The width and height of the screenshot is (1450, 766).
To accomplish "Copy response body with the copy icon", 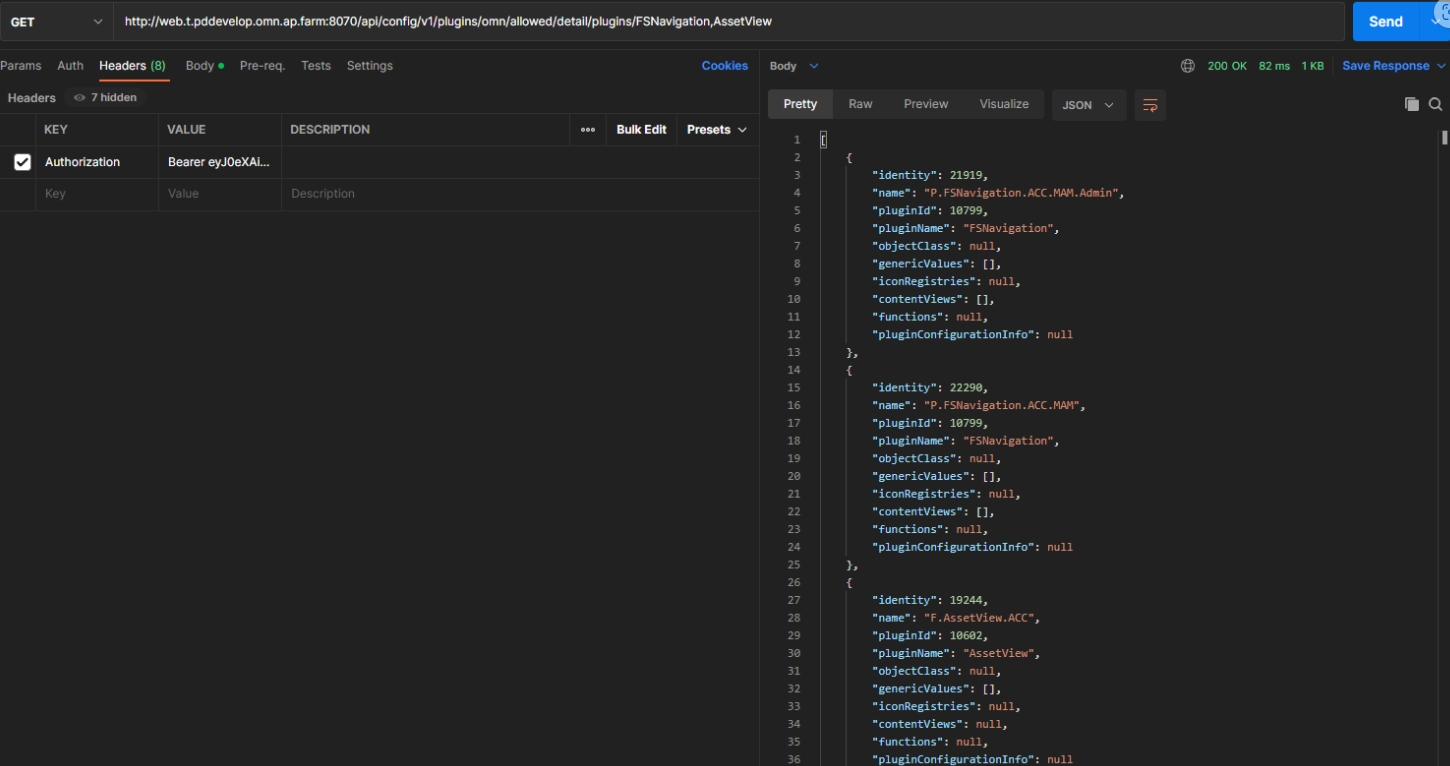I will tap(1411, 104).
